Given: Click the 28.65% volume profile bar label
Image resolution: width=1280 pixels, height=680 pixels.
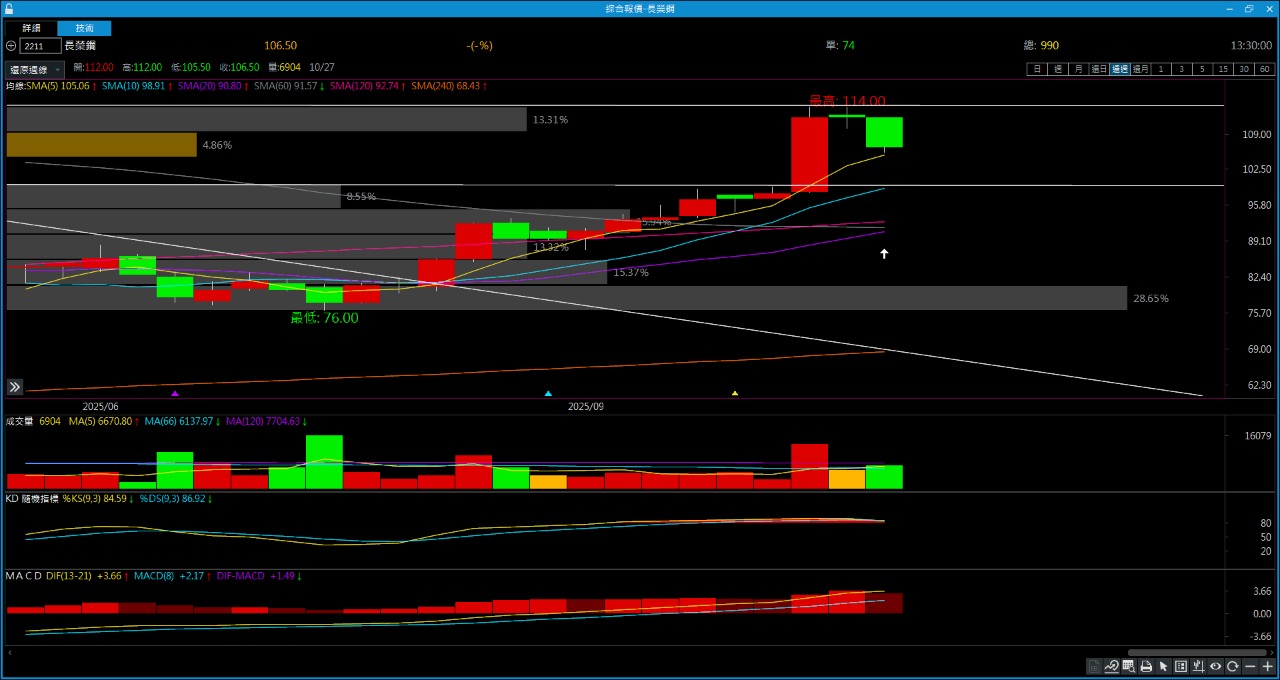Looking at the screenshot, I should click(1150, 299).
